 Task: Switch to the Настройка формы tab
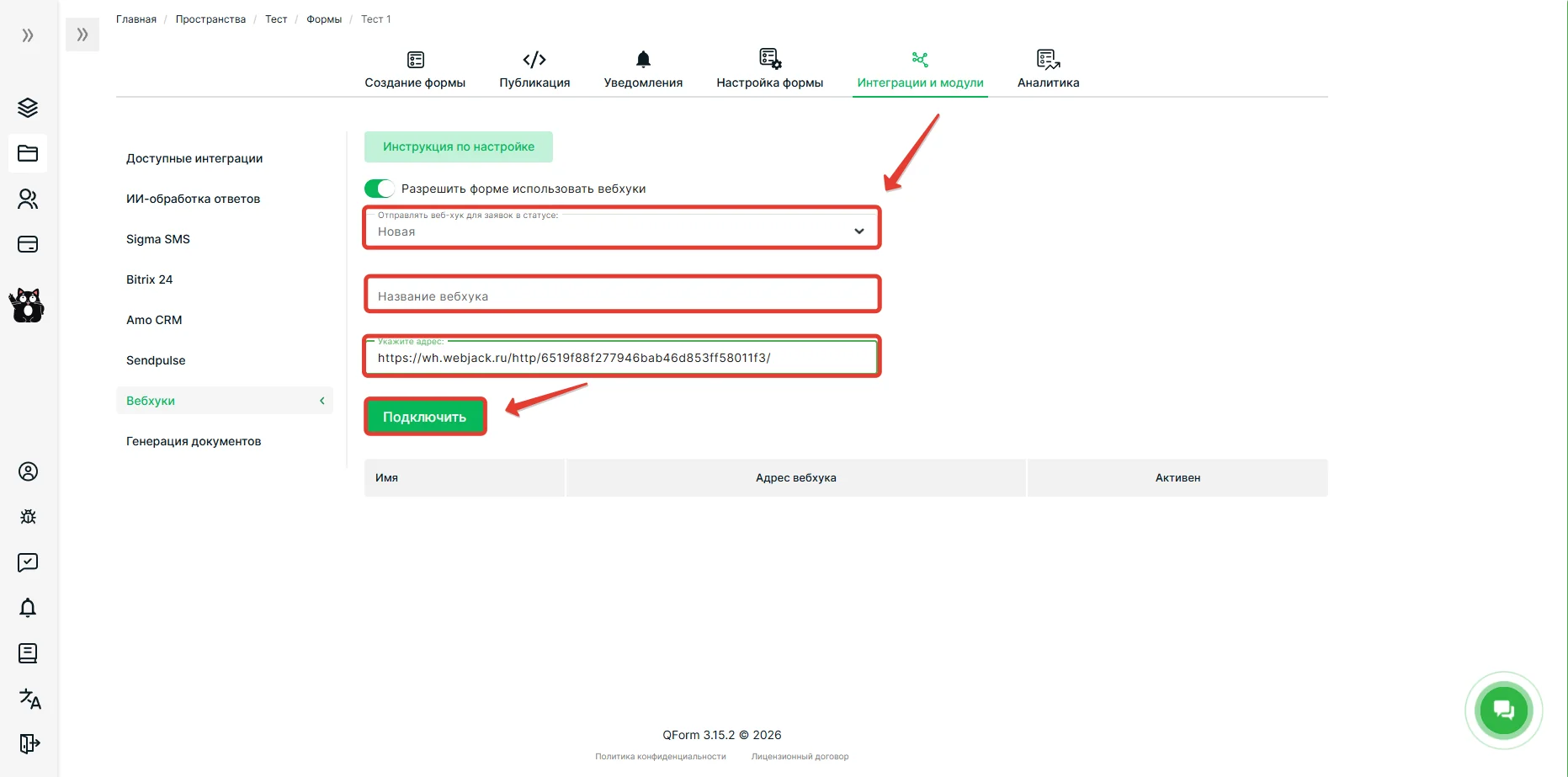coord(770,70)
